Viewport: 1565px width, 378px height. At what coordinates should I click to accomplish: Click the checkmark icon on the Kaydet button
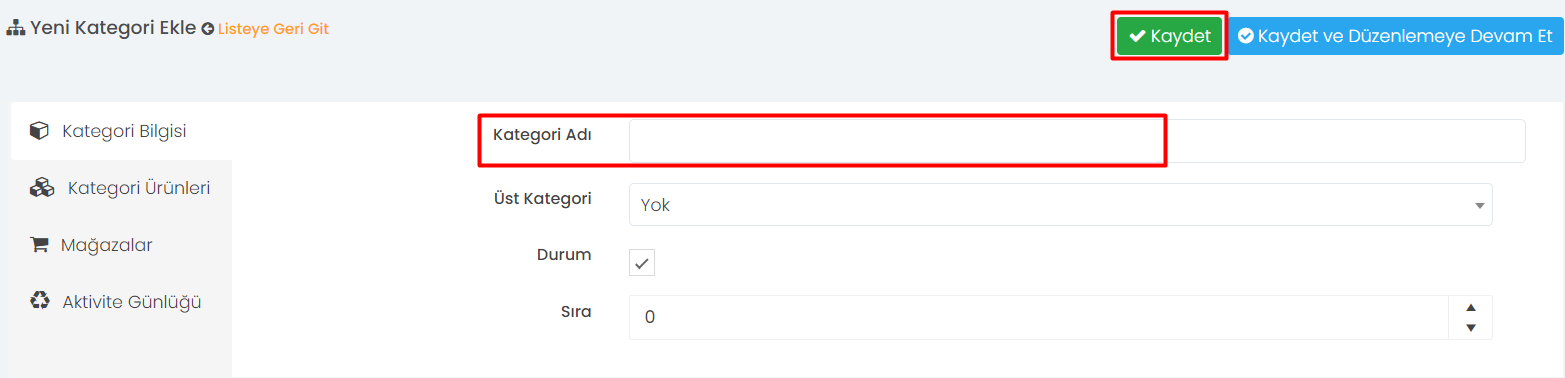point(1137,36)
